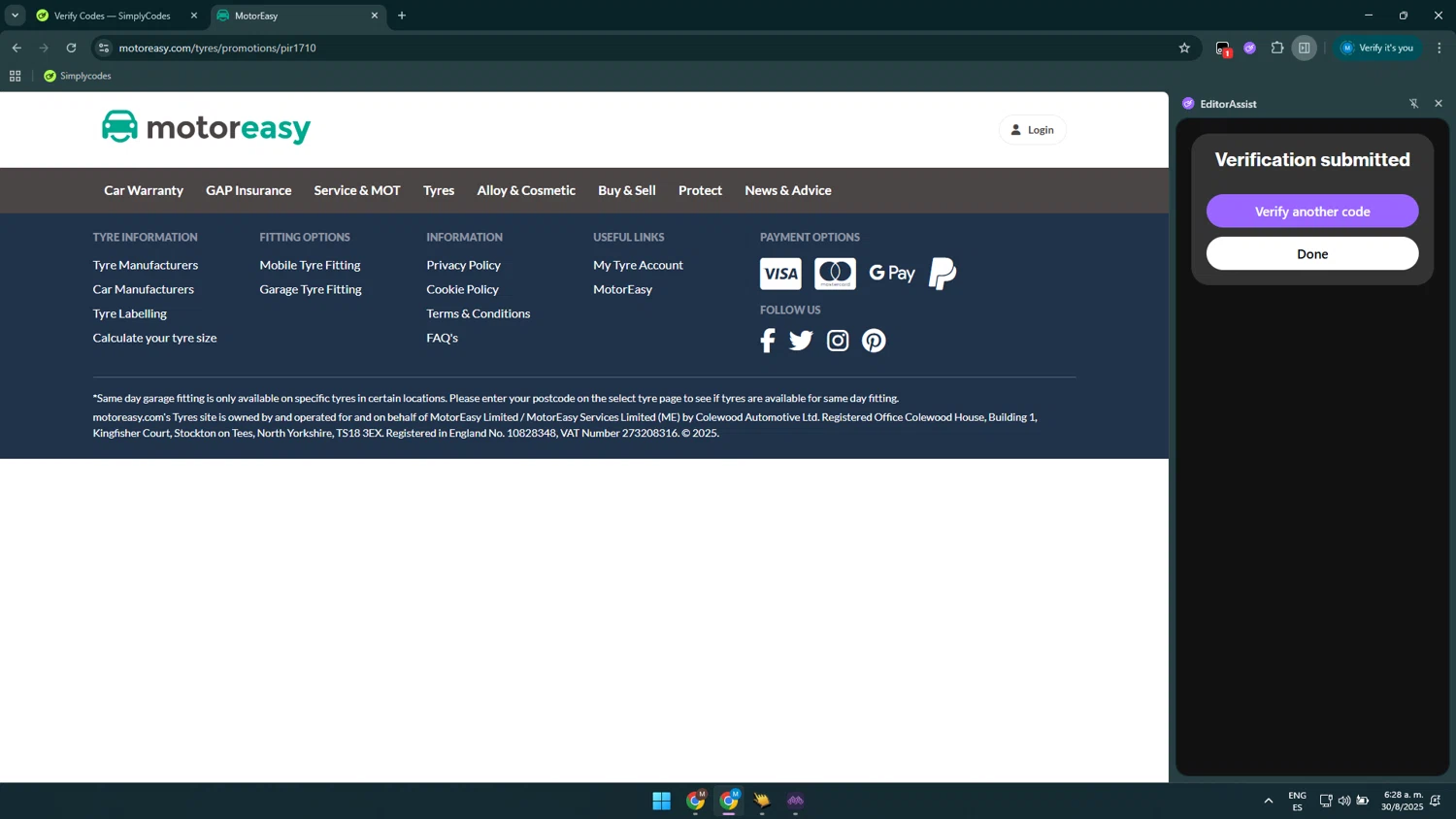This screenshot has height=819, width=1456.
Task: Click the PayPal payment icon
Action: (943, 274)
